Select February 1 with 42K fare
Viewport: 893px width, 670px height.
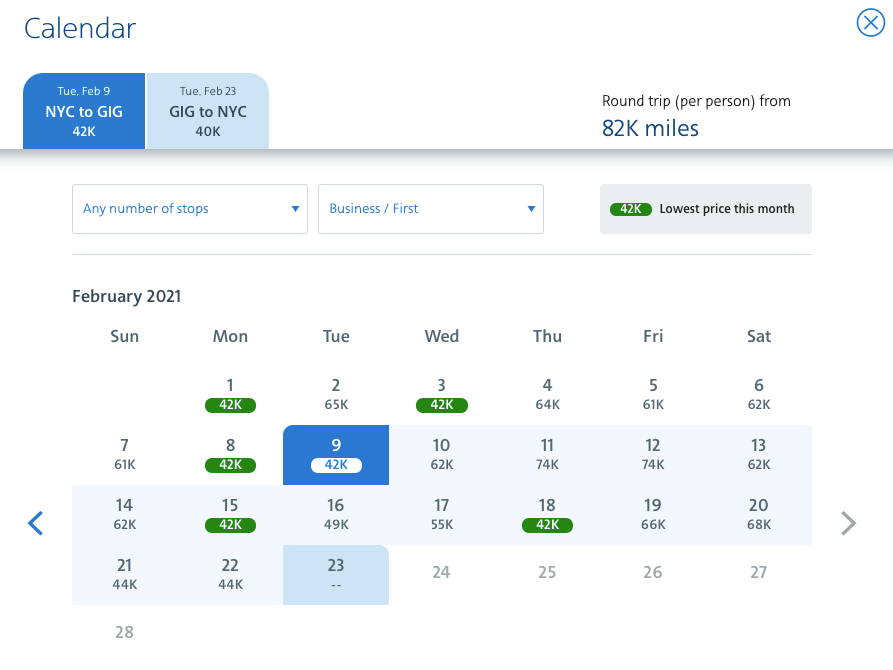(x=230, y=394)
